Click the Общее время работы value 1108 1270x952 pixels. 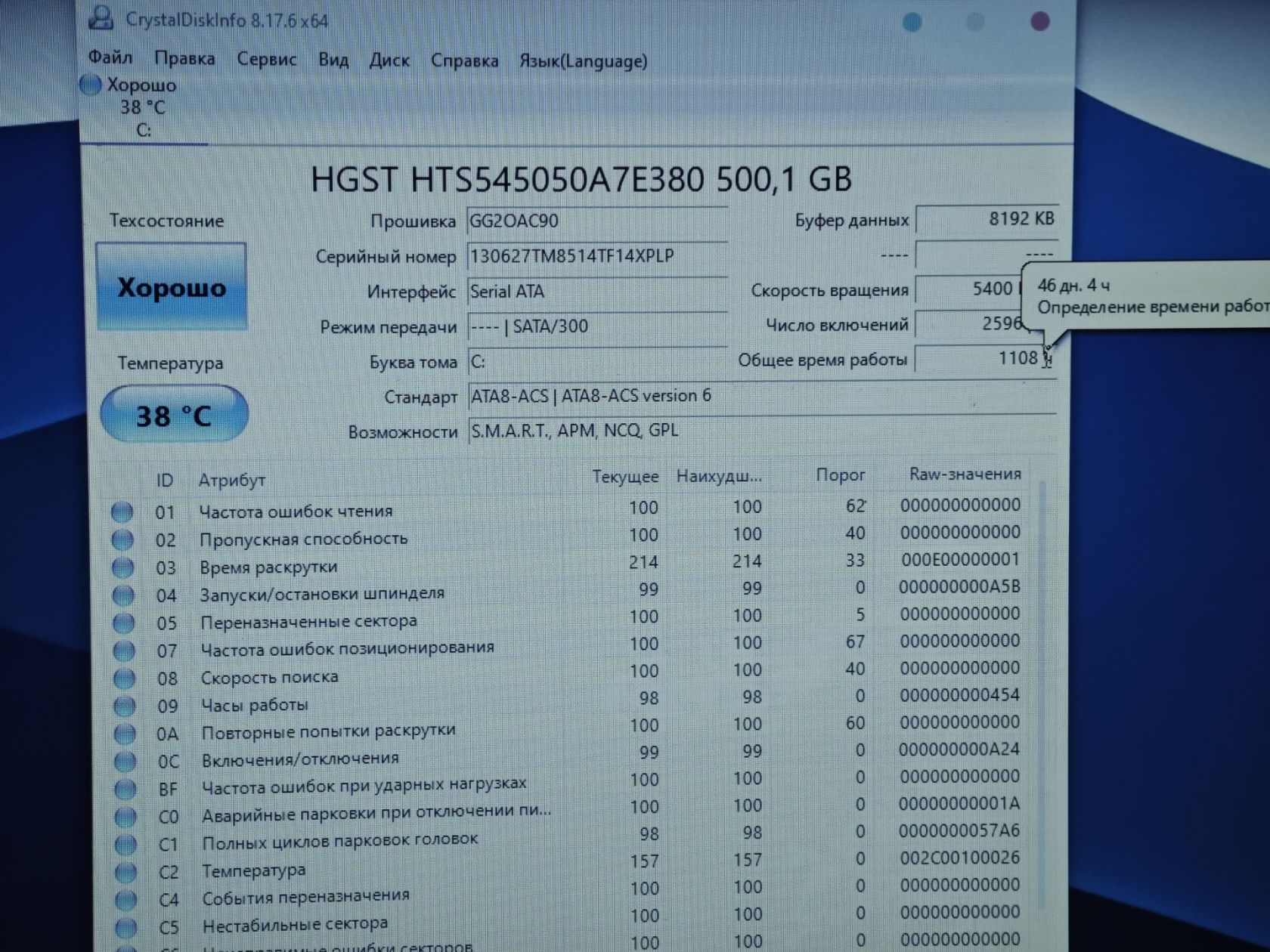(985, 358)
